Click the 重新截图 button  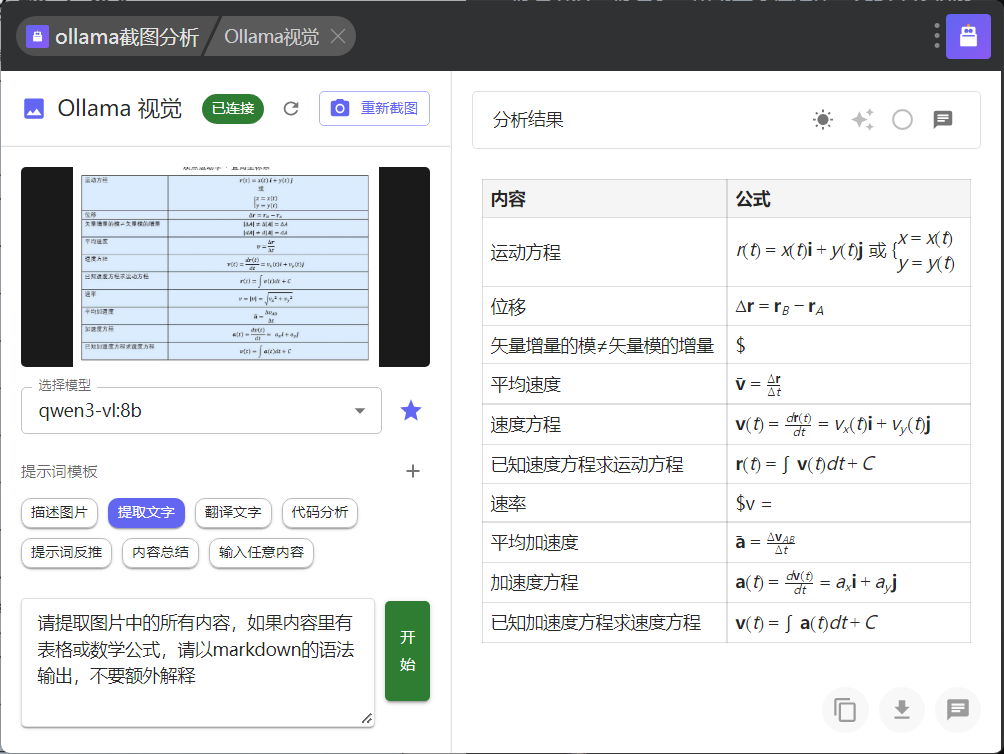(x=374, y=109)
